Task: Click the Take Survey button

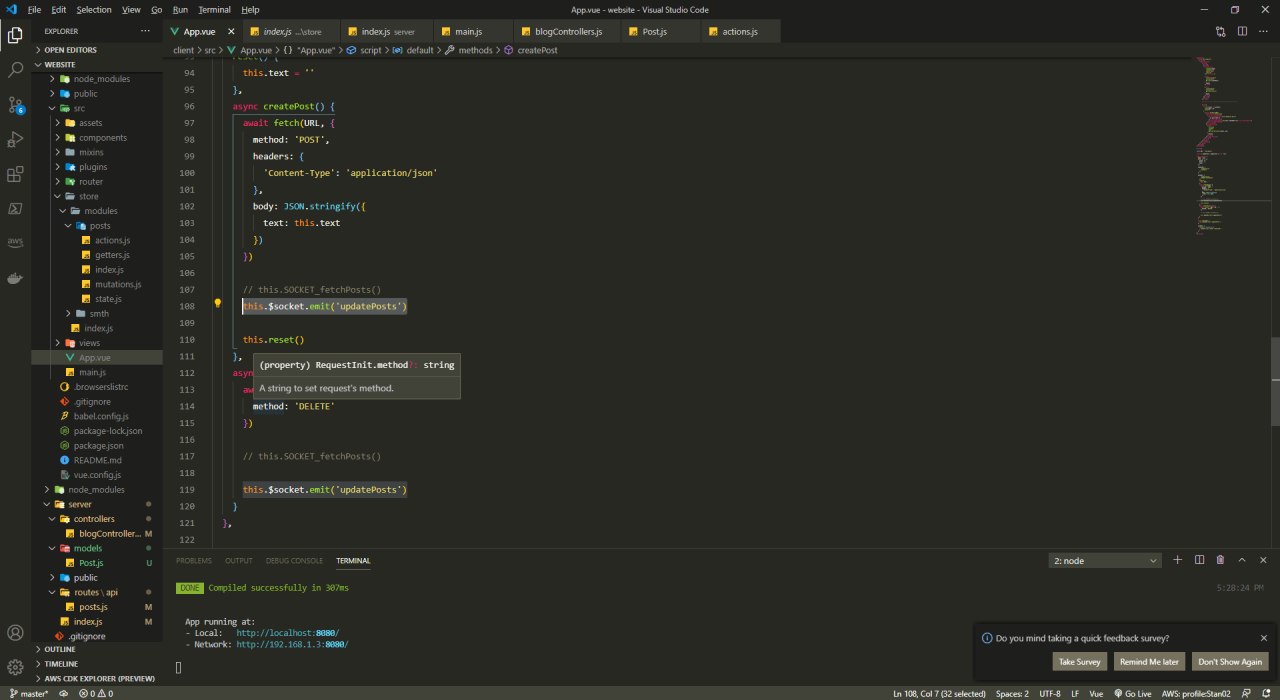Action: click(1080, 661)
